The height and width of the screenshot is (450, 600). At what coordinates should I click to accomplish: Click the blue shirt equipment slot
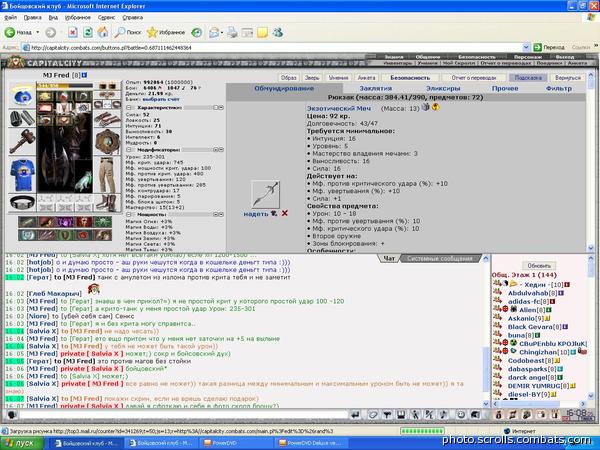tap(22, 175)
